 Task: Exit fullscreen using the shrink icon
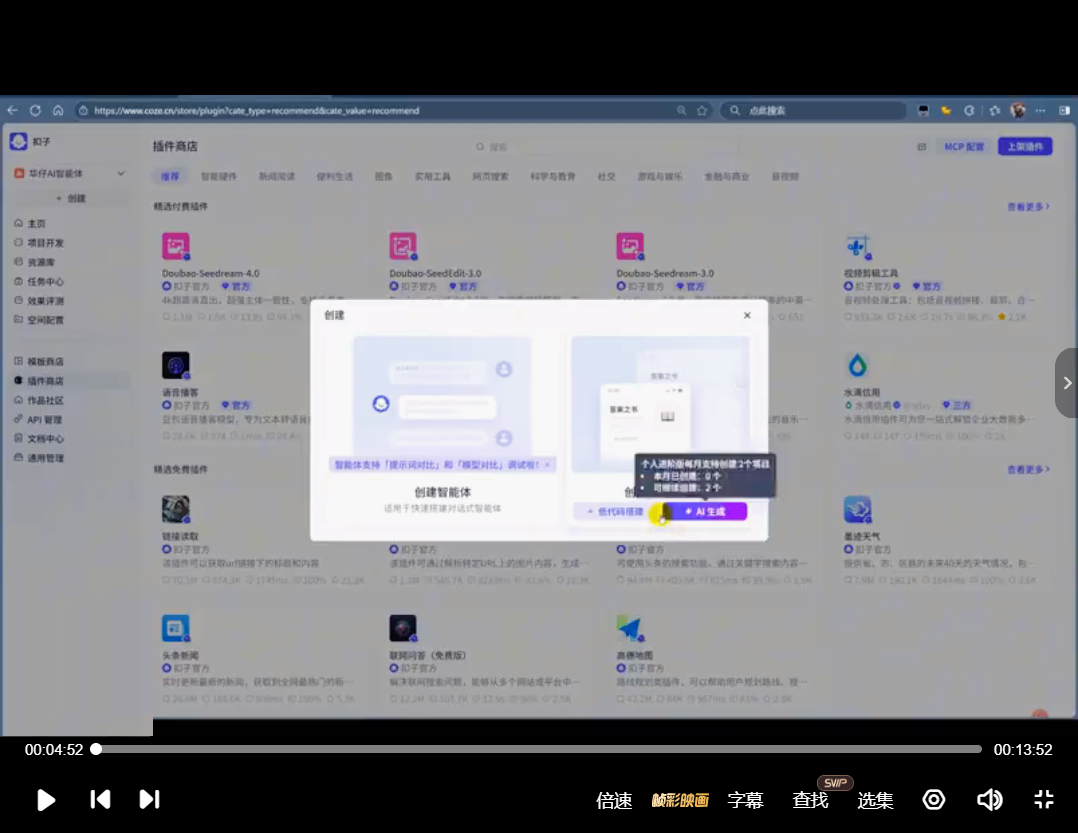[1044, 799]
